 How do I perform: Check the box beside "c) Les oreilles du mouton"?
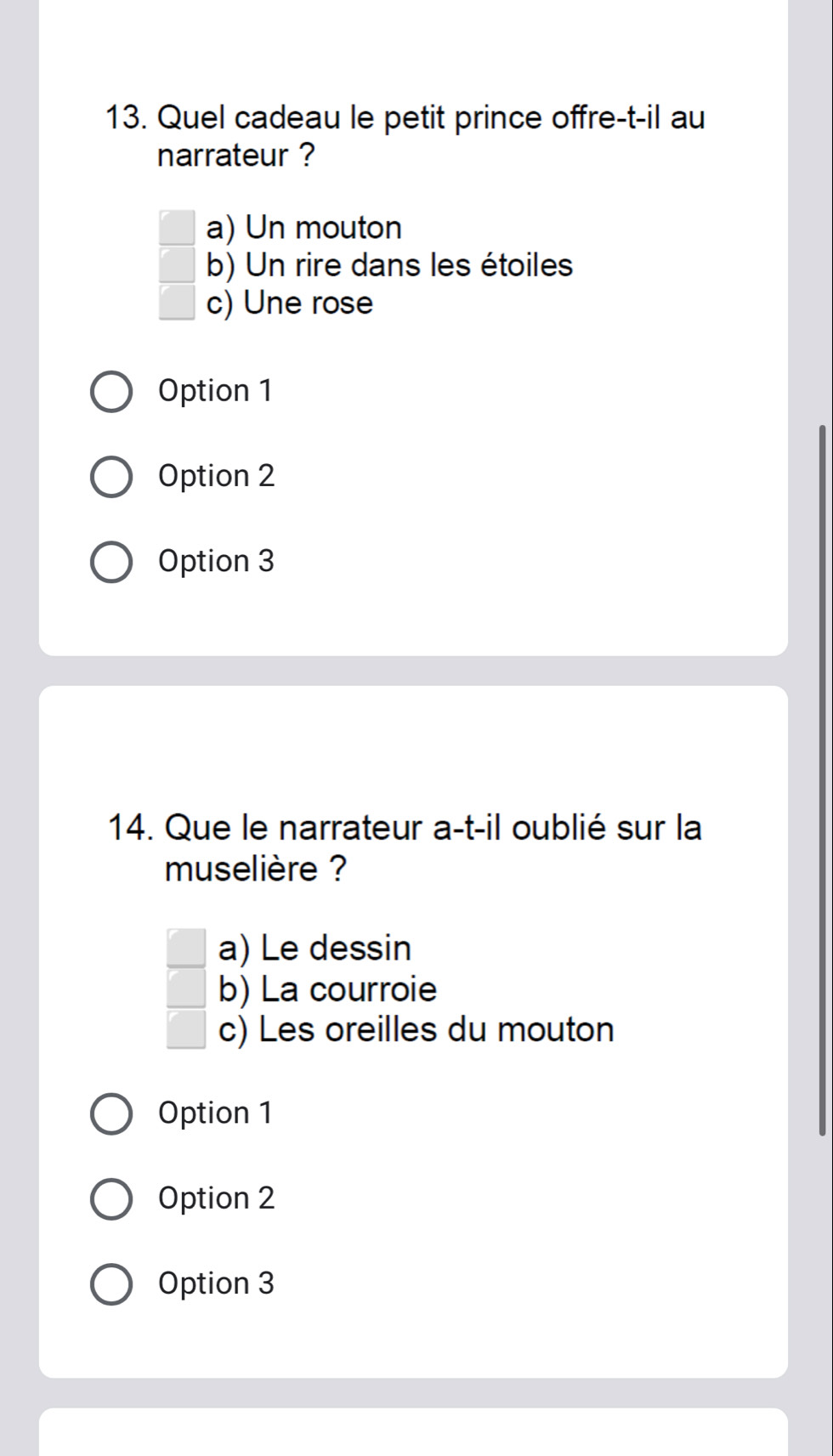(x=187, y=1030)
